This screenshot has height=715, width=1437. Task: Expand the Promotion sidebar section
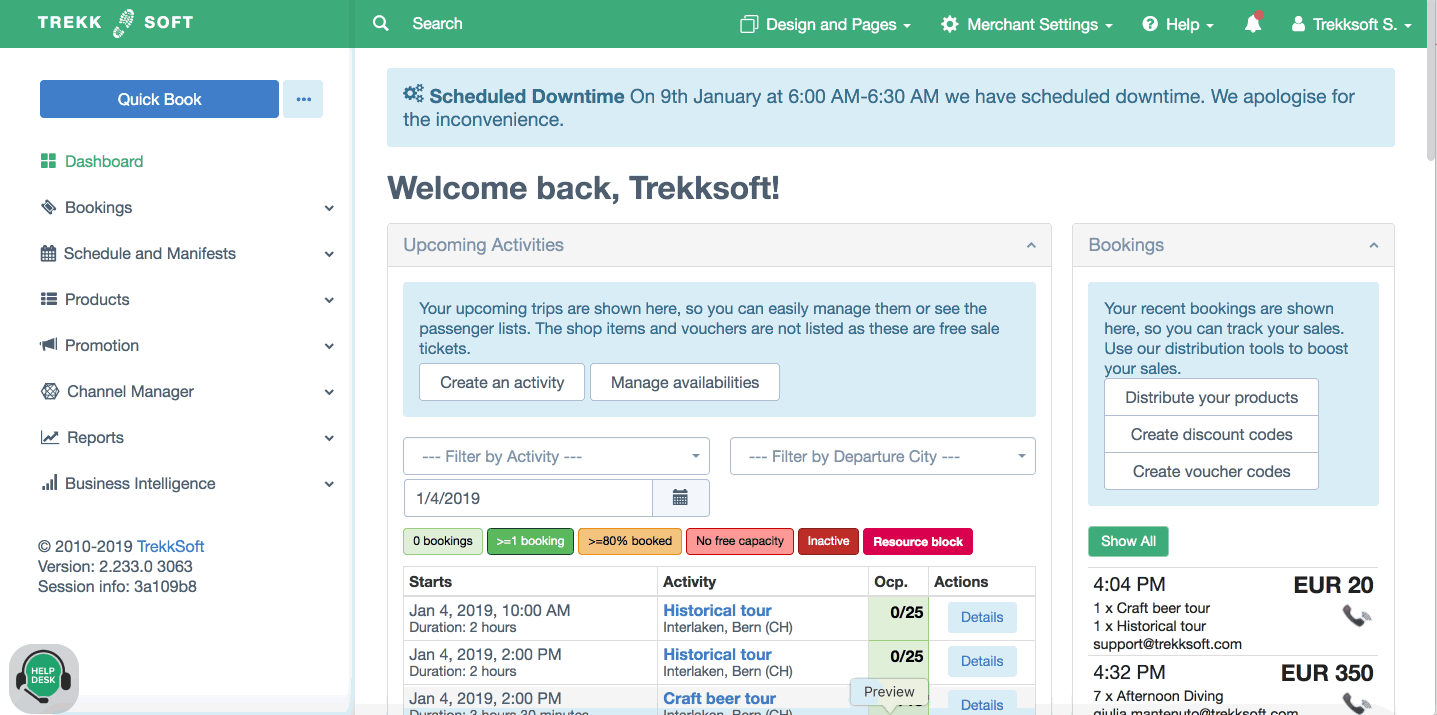tap(329, 346)
